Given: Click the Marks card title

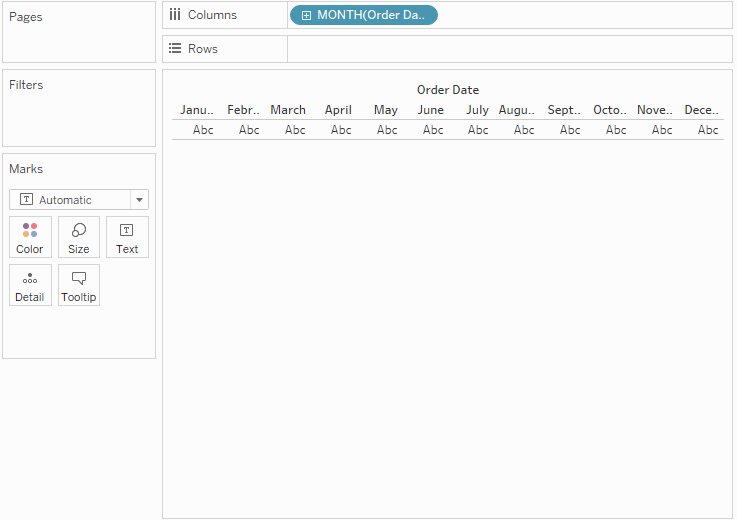Looking at the screenshot, I should click(x=26, y=169).
